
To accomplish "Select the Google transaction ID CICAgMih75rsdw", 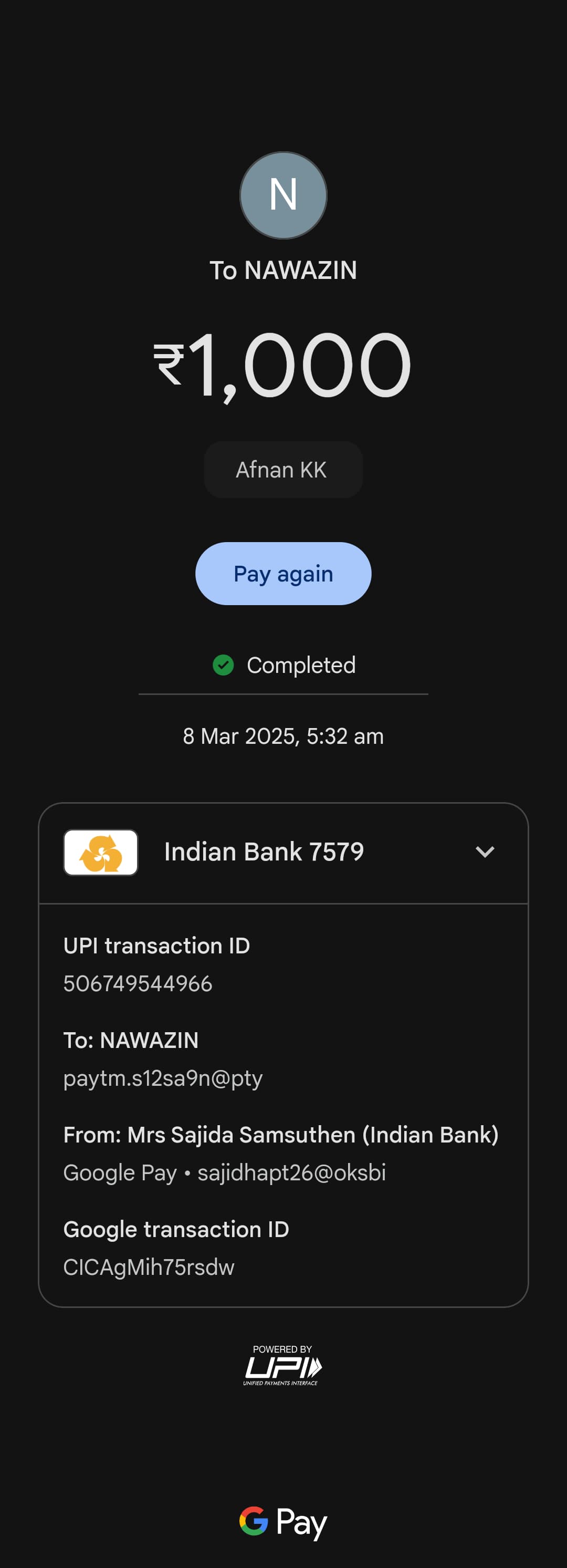I will coord(149,1268).
